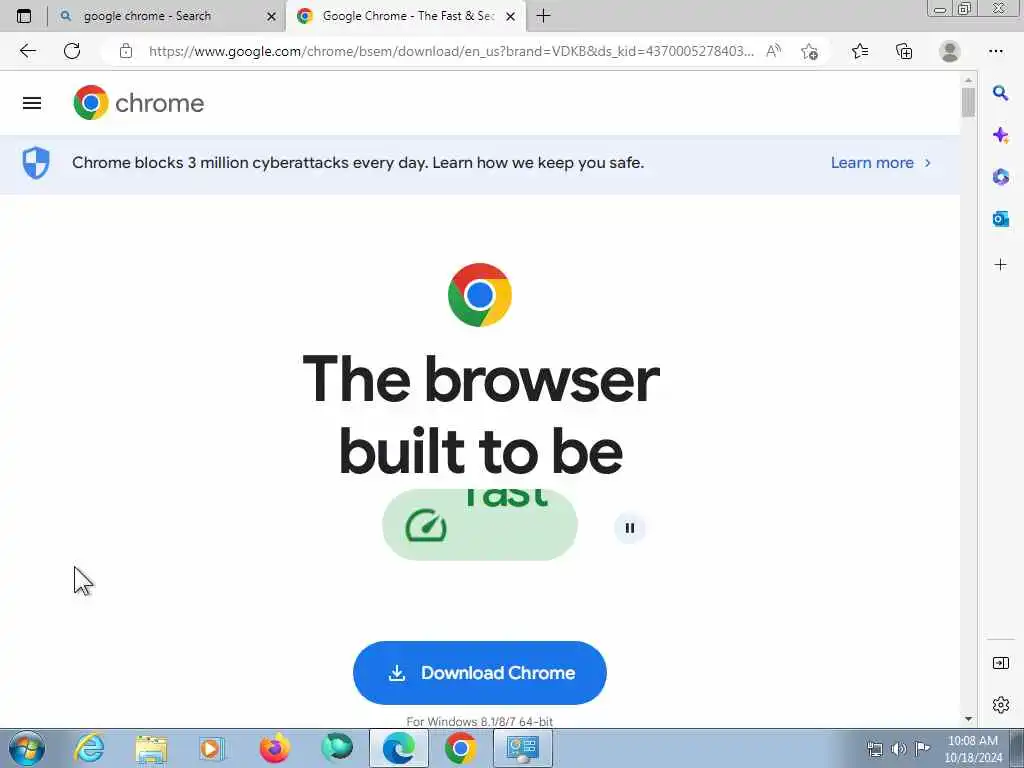Open the Control Panel taskbar item
Image resolution: width=1024 pixels, height=768 pixels.
[522, 748]
